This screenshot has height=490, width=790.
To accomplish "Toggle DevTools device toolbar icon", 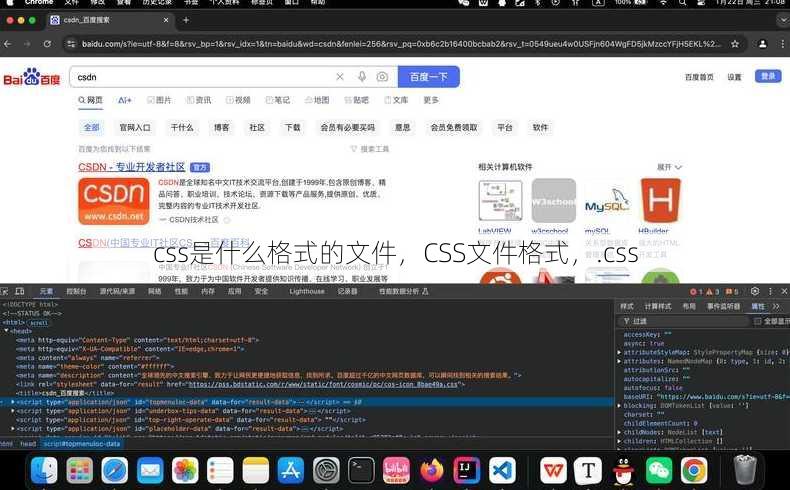I will click(20, 291).
